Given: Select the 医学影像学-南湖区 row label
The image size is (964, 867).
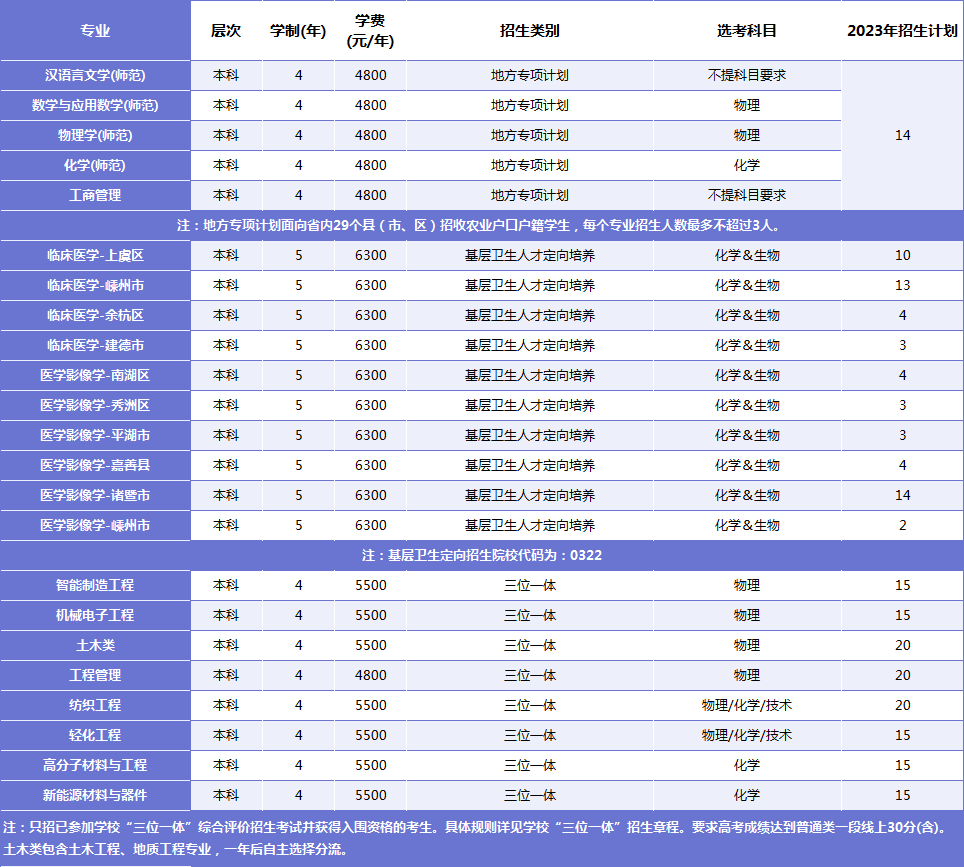Looking at the screenshot, I should tap(95, 375).
